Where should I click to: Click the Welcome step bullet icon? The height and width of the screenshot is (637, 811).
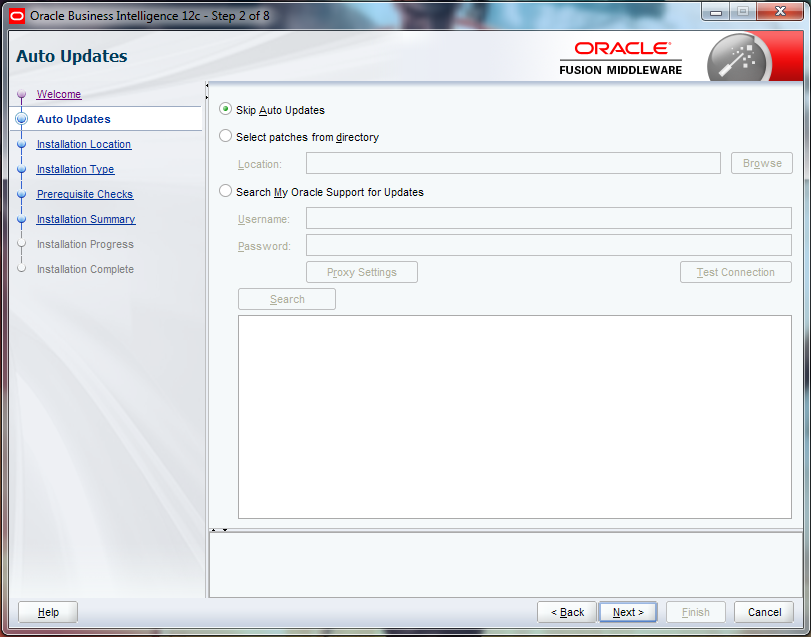point(21,94)
